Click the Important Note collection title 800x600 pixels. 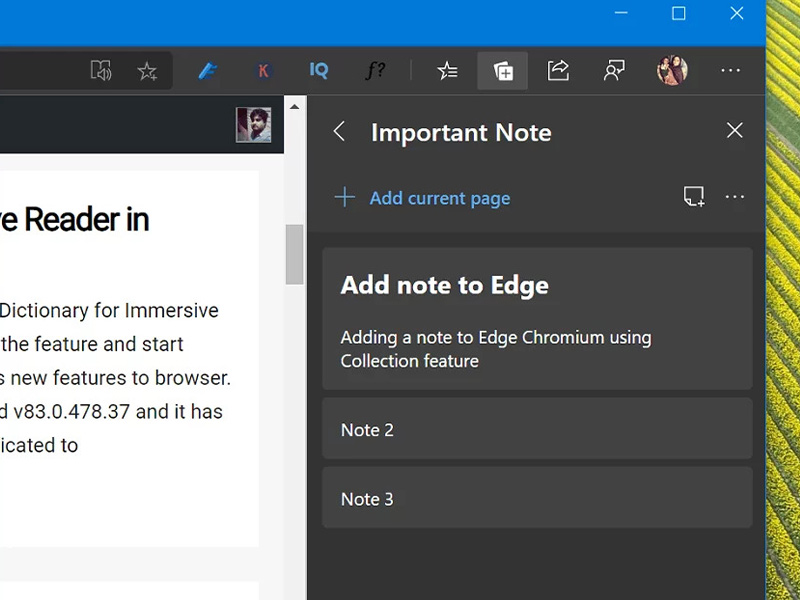coord(461,133)
